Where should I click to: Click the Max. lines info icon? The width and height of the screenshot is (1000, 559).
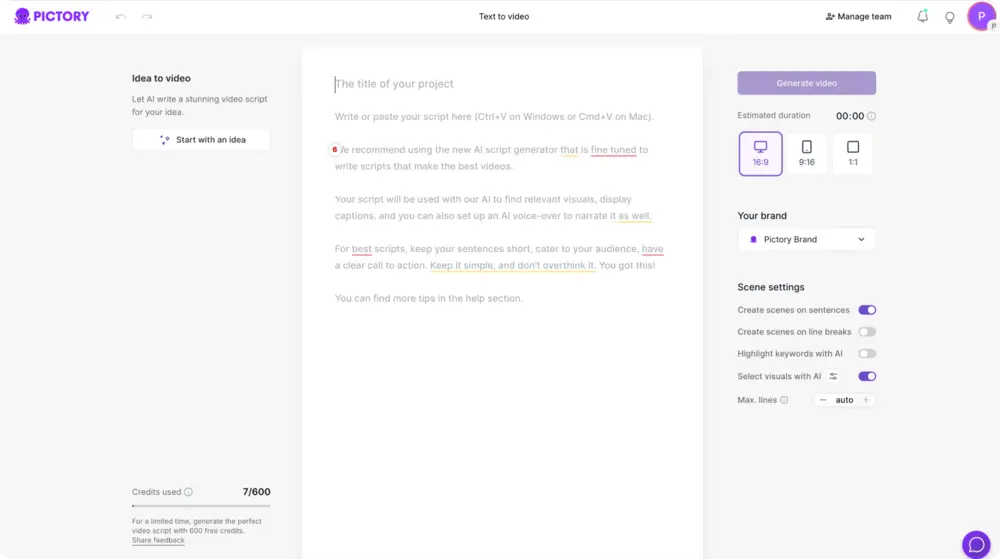784,400
